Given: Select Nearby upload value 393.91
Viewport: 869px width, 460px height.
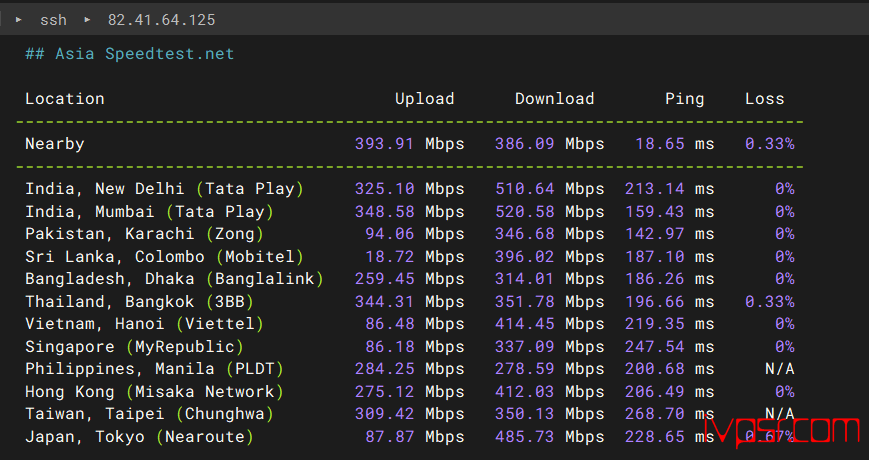Looking at the screenshot, I should [384, 144].
